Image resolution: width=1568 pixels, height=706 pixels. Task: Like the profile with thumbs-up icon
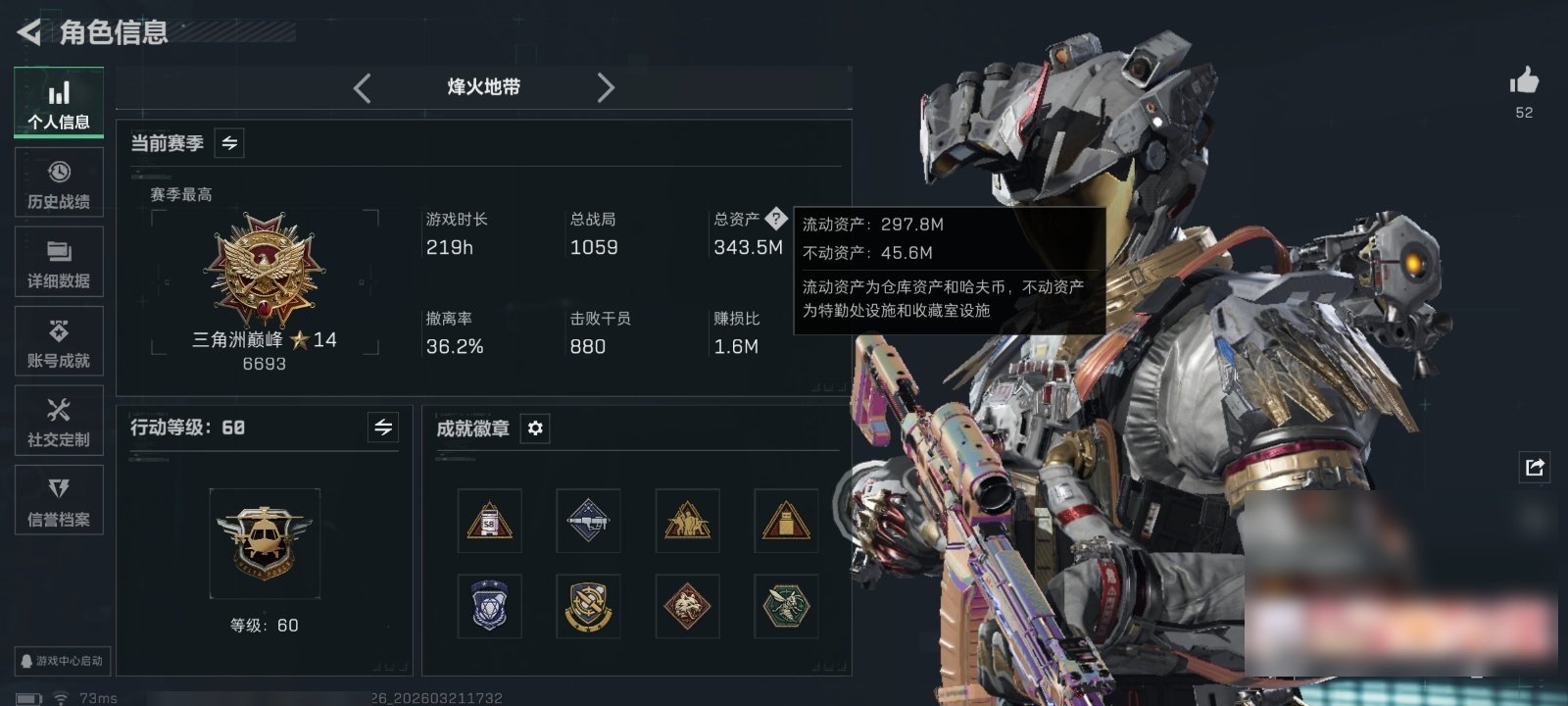1524,81
